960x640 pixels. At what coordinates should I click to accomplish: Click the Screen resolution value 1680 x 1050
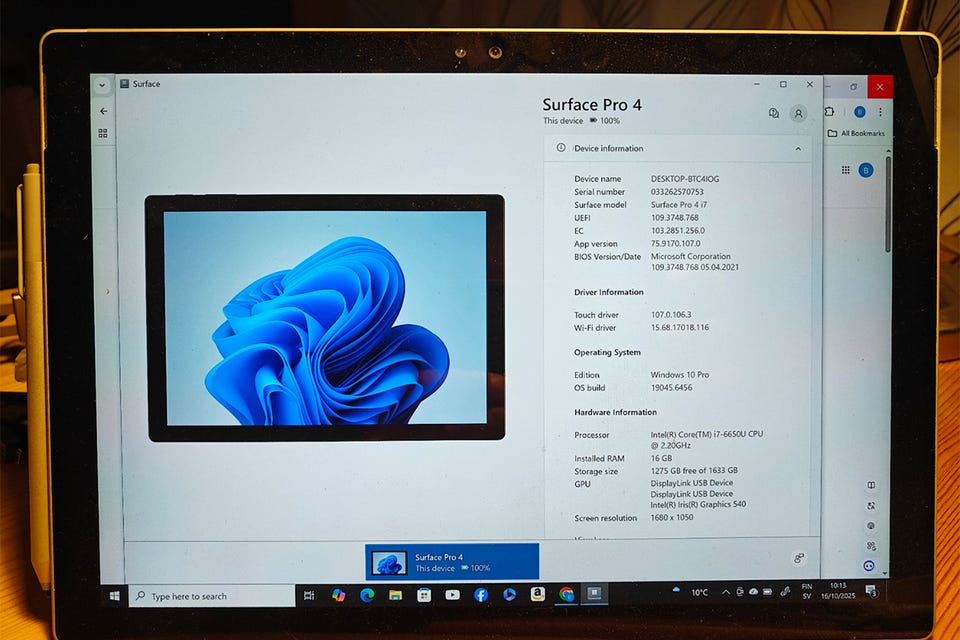click(x=672, y=518)
